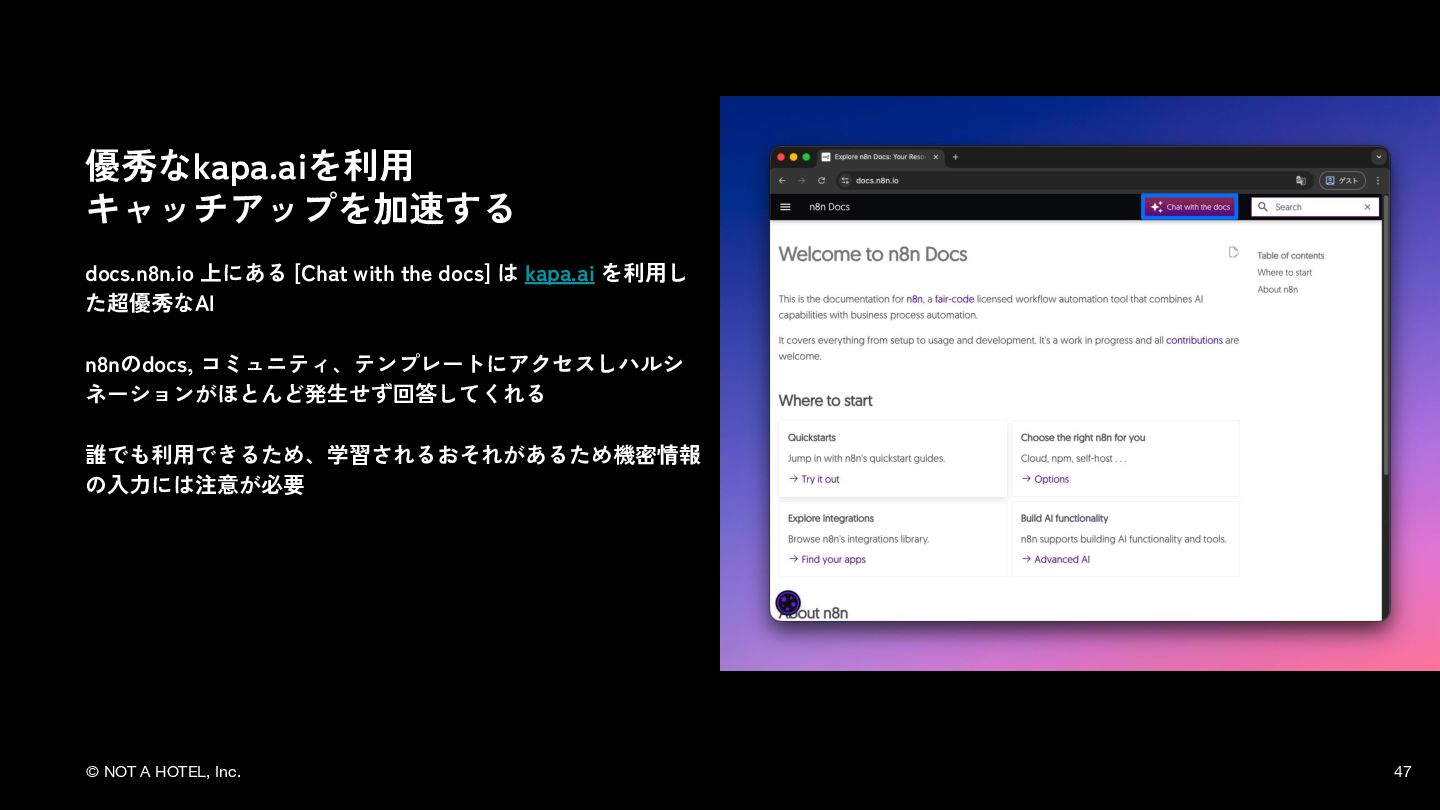Click the search magnifier icon
Viewport: 1440px width, 810px height.
pyautogui.click(x=1263, y=207)
